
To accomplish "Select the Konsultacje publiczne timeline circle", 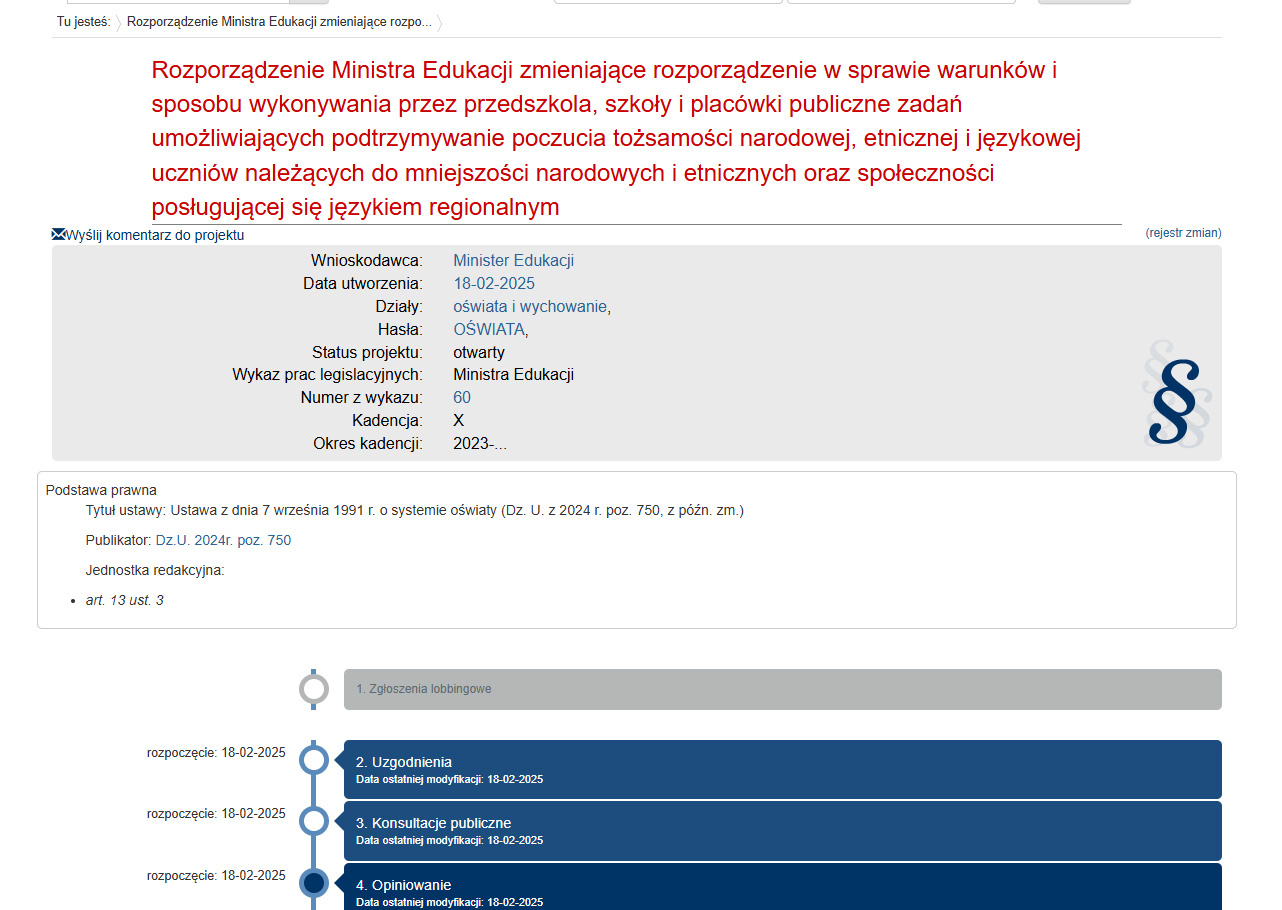I will [314, 821].
